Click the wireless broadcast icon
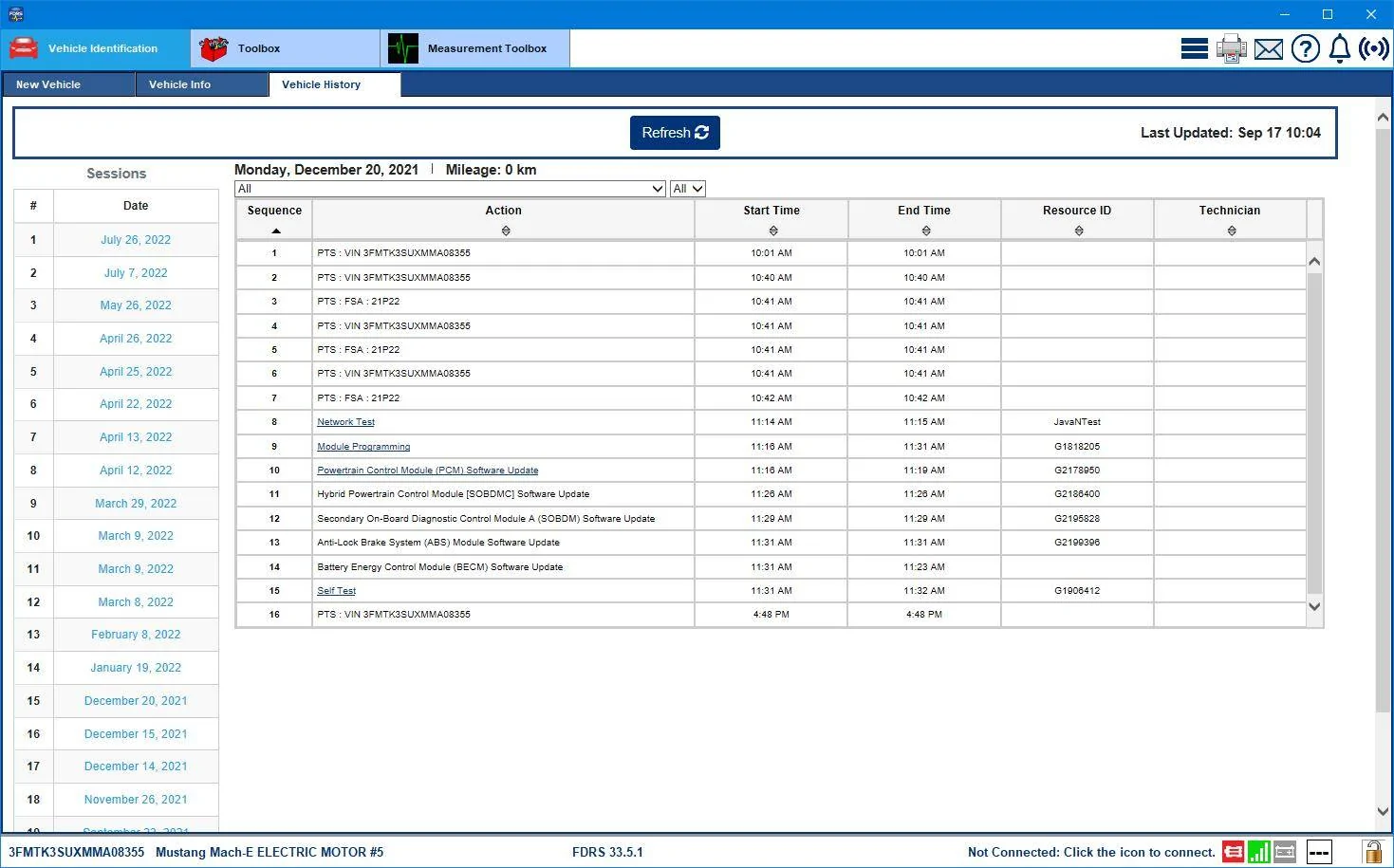Image resolution: width=1394 pixels, height=868 pixels. click(x=1373, y=48)
